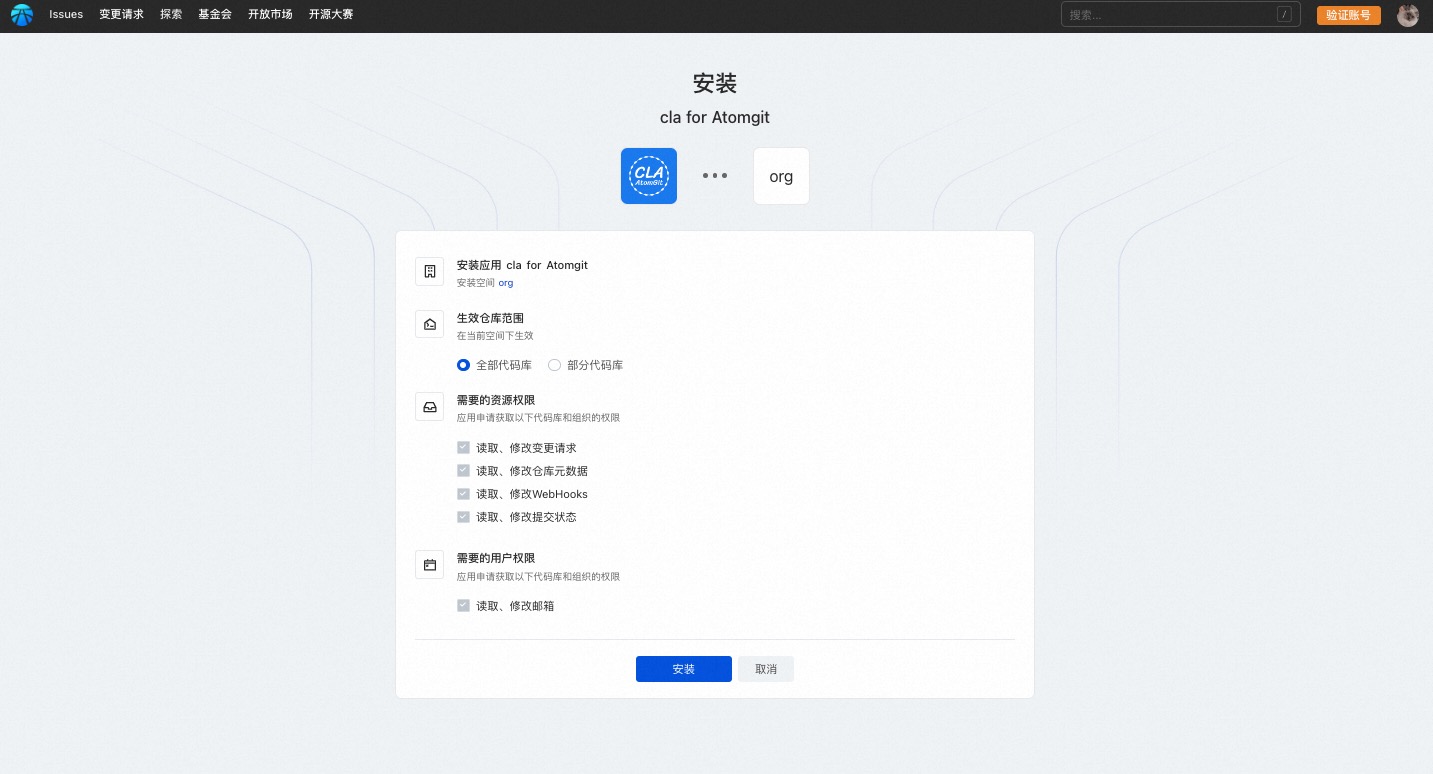Toggle 读取、修改提交状态 checkbox
This screenshot has height=774, width=1433.
pyautogui.click(x=463, y=517)
